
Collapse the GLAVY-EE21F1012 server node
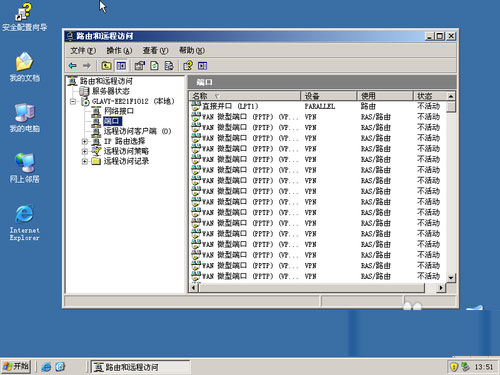(73, 101)
